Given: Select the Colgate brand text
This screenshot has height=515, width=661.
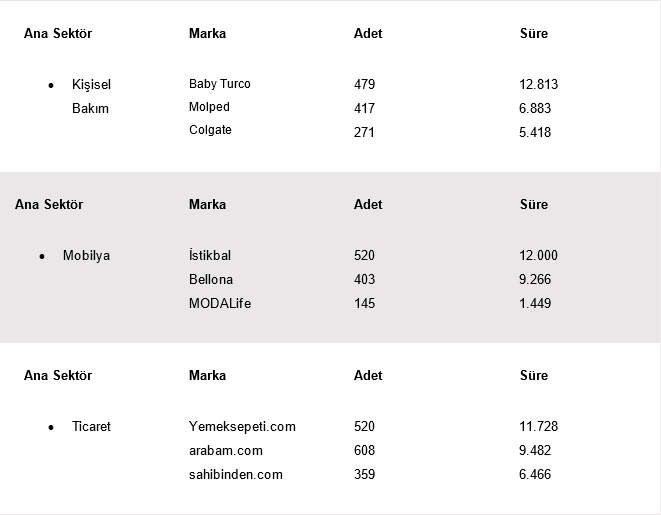Looking at the screenshot, I should tap(210, 130).
